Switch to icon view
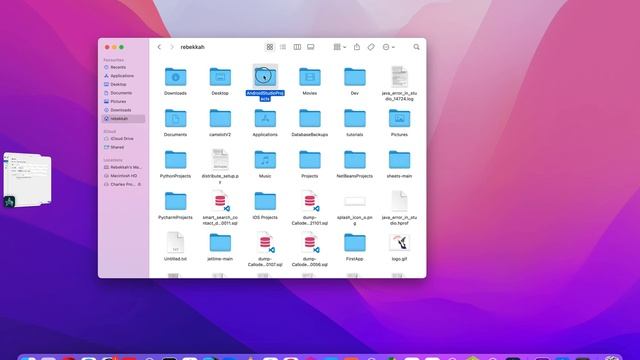 (270, 47)
